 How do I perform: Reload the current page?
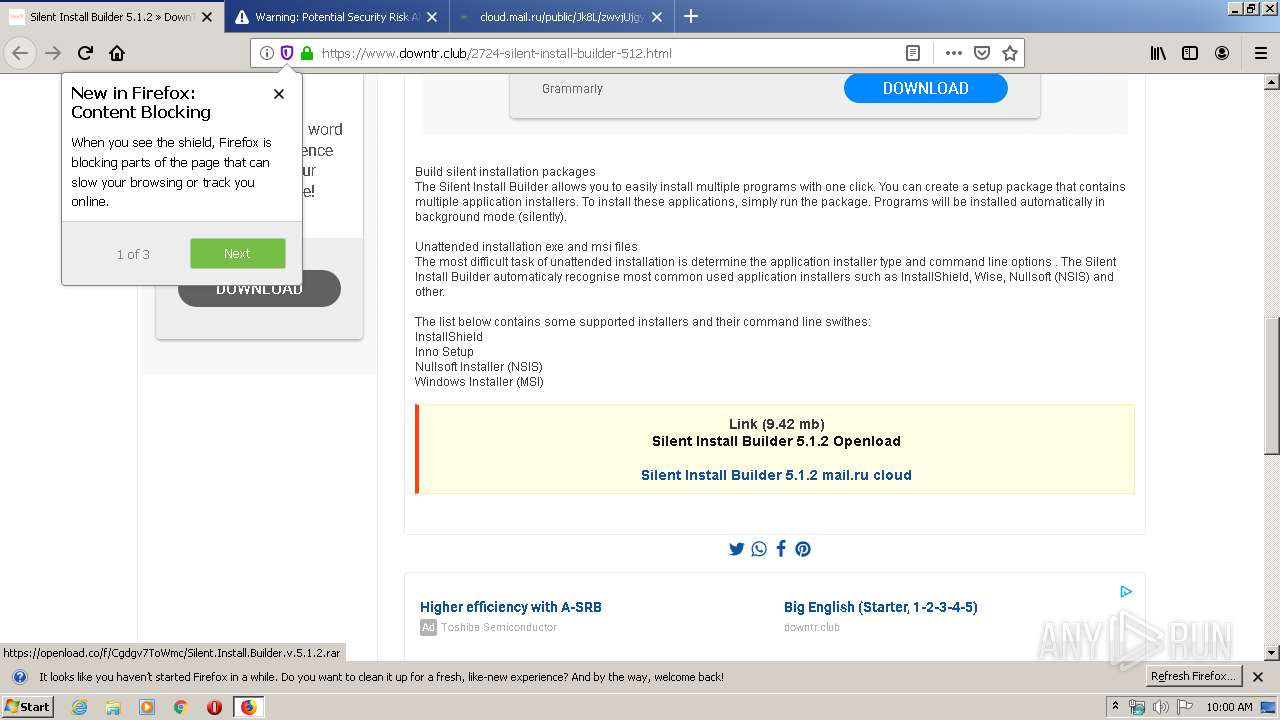[x=85, y=53]
